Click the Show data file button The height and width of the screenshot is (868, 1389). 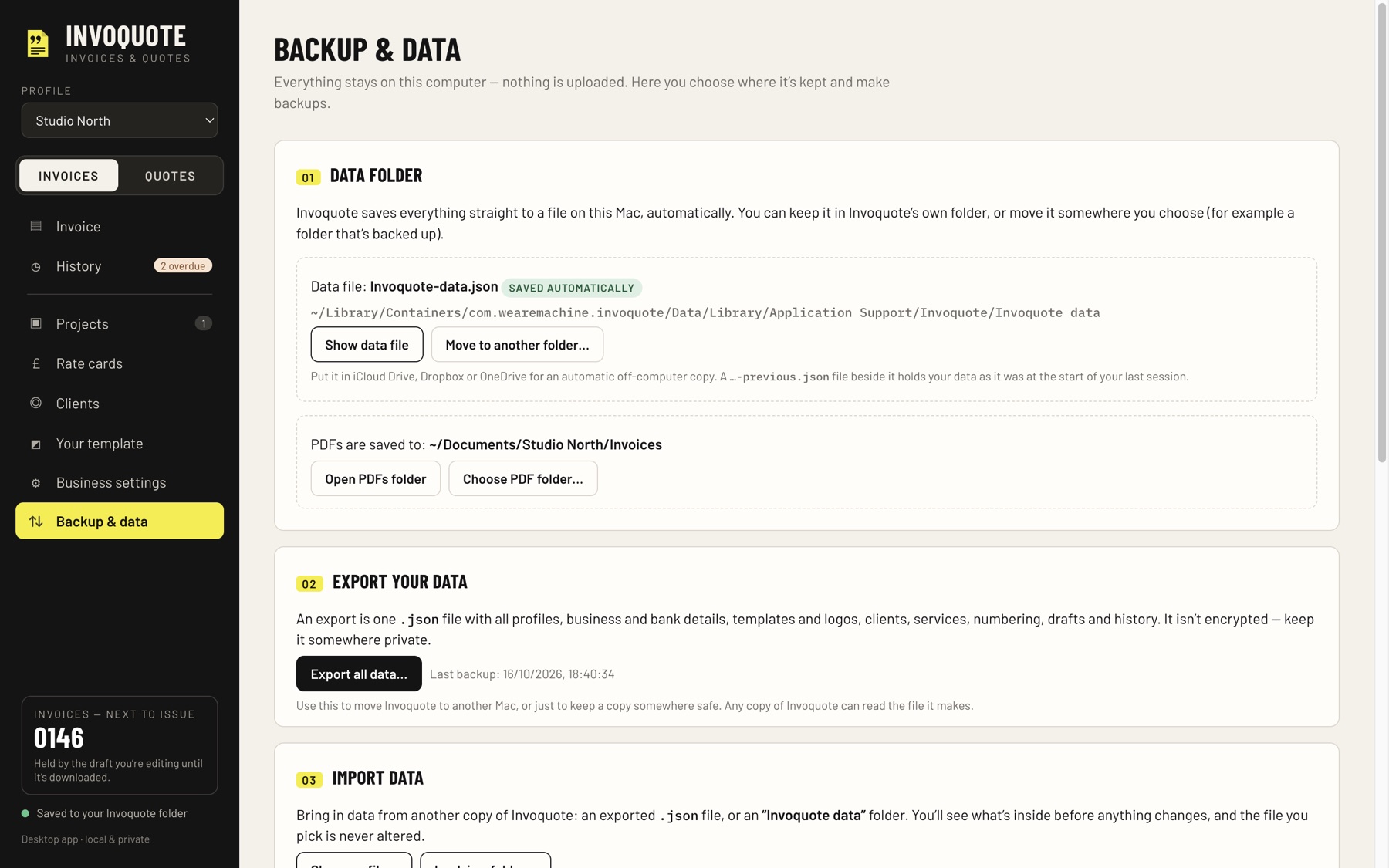pyautogui.click(x=367, y=345)
